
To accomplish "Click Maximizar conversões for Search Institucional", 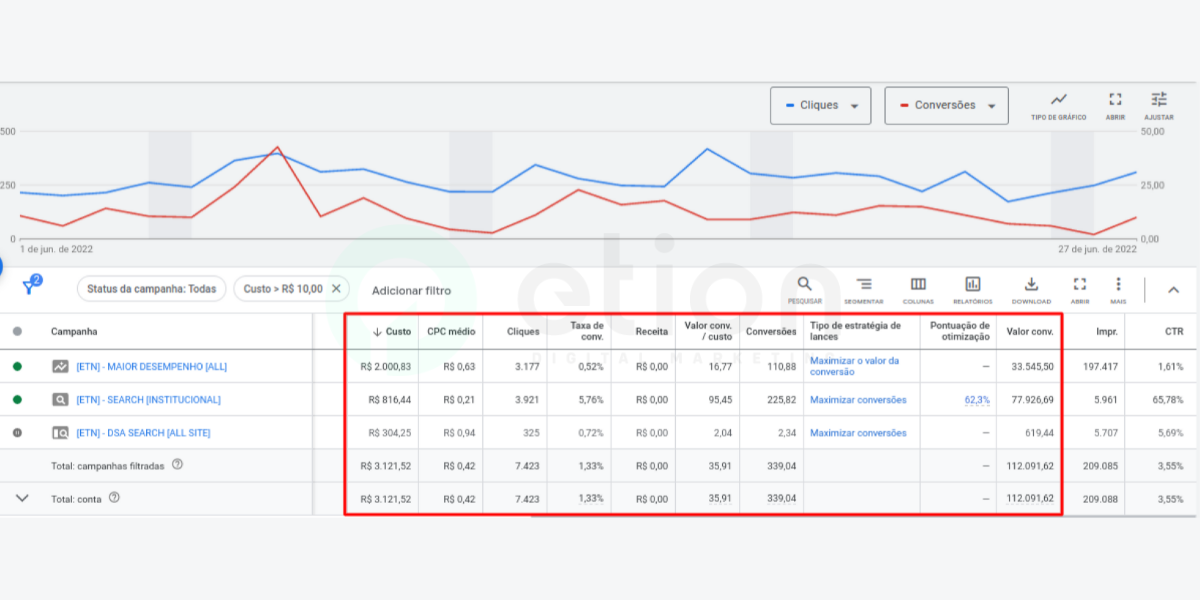I will click(858, 400).
